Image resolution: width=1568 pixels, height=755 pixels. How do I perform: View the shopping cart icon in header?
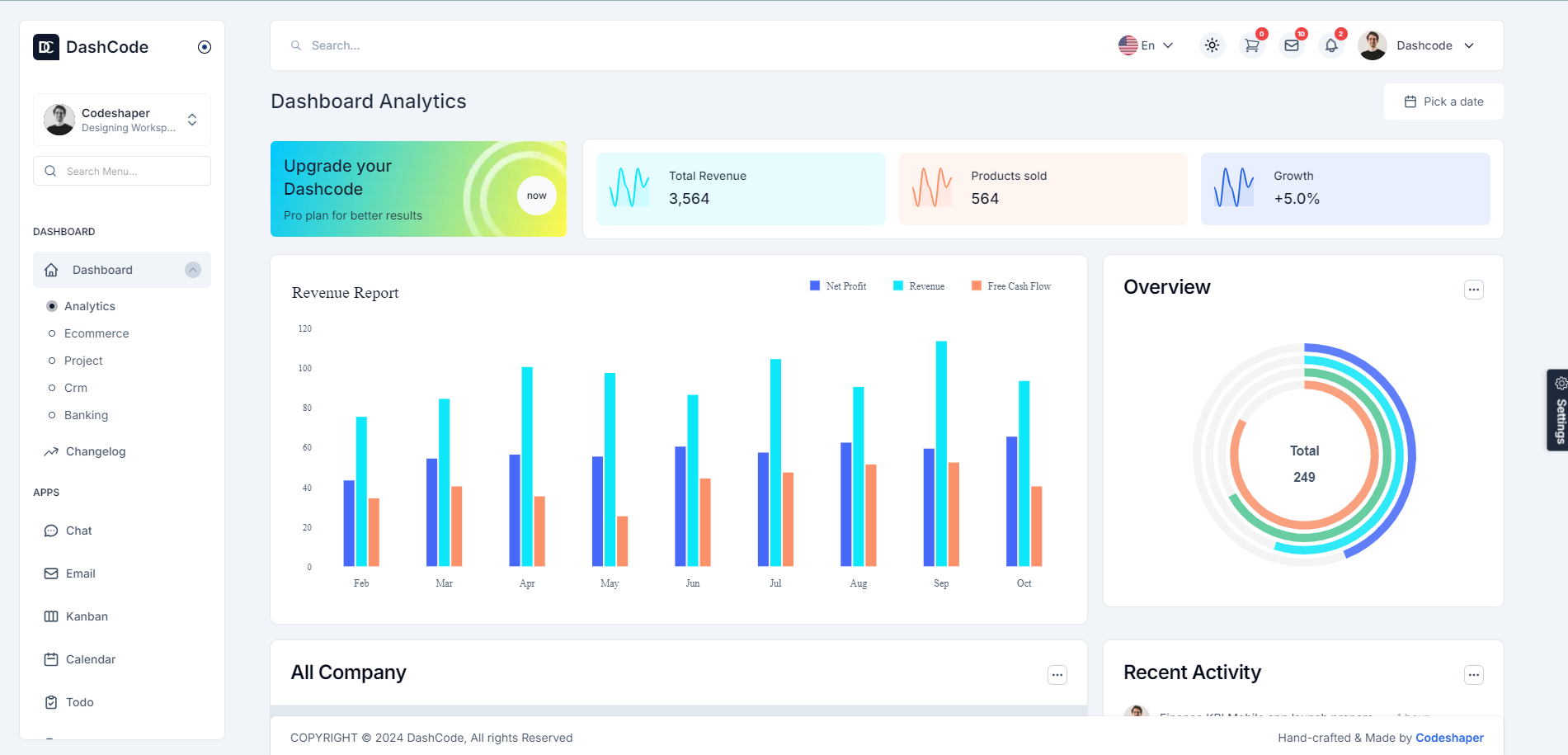[1252, 45]
